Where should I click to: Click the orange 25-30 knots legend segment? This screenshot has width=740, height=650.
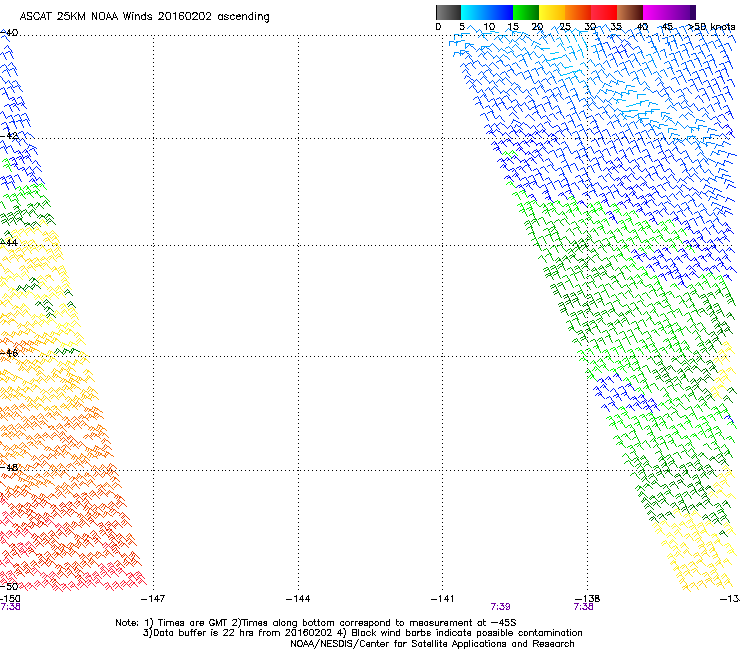tap(578, 12)
